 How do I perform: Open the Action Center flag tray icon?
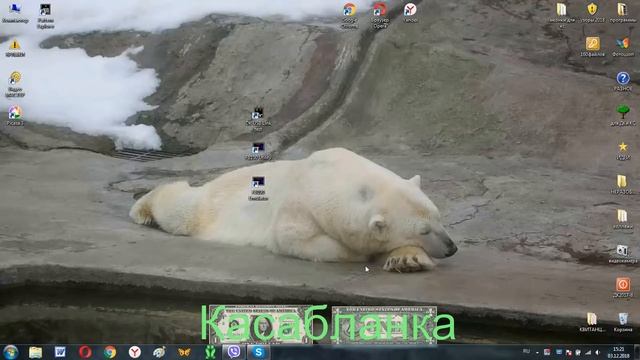pyautogui.click(x=569, y=352)
